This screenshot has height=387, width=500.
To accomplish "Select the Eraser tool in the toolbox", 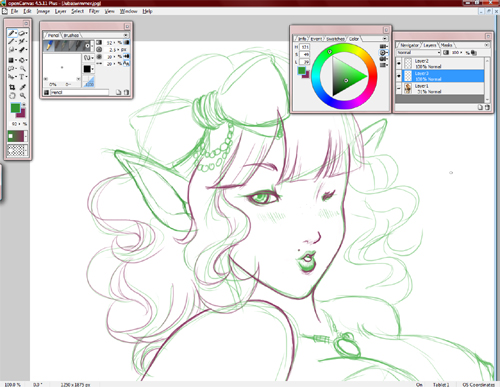I will coord(22,33).
